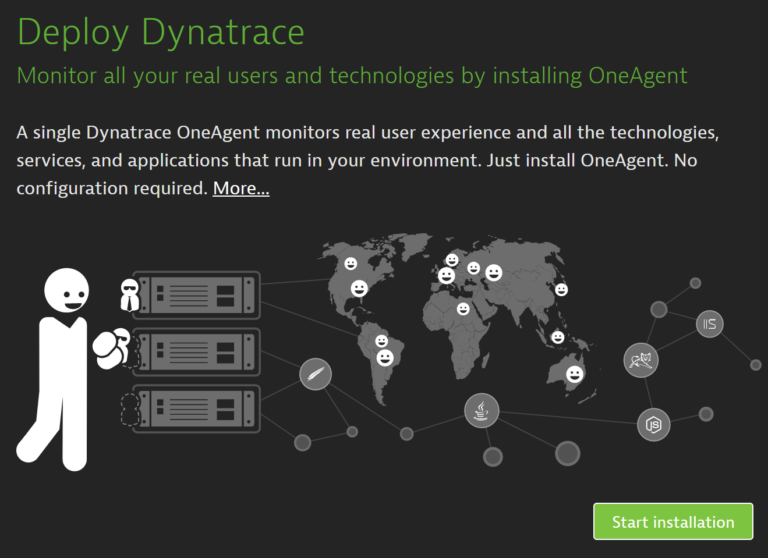The image size is (768, 558).
Task: Click the boxing gloves icon
Action: click(x=110, y=346)
